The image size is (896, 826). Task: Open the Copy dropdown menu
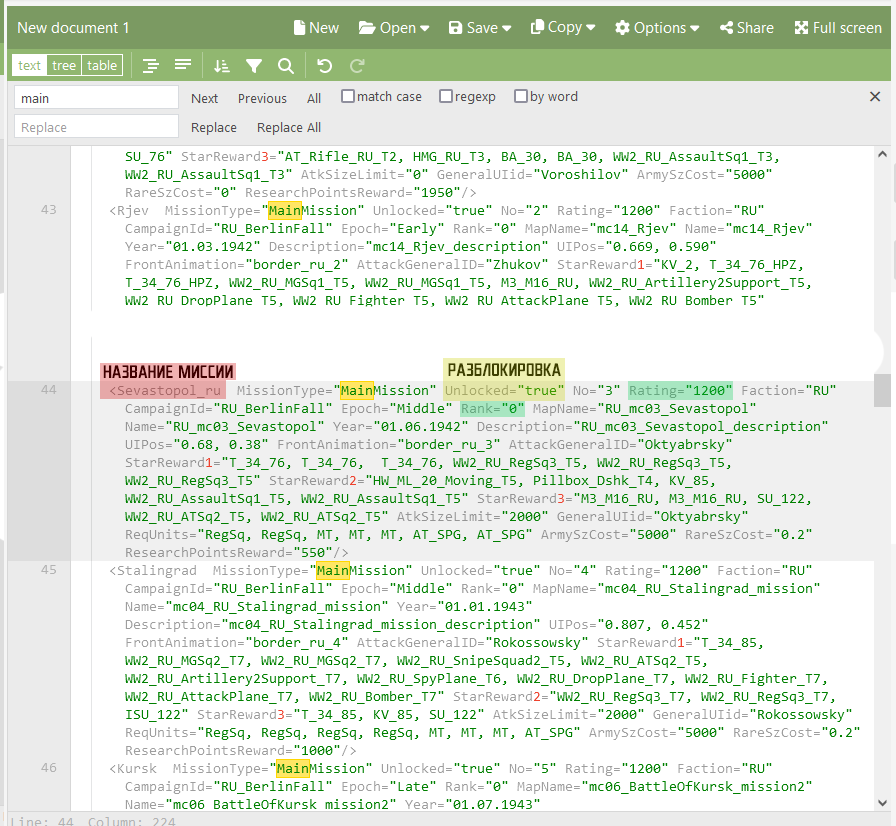pos(563,27)
